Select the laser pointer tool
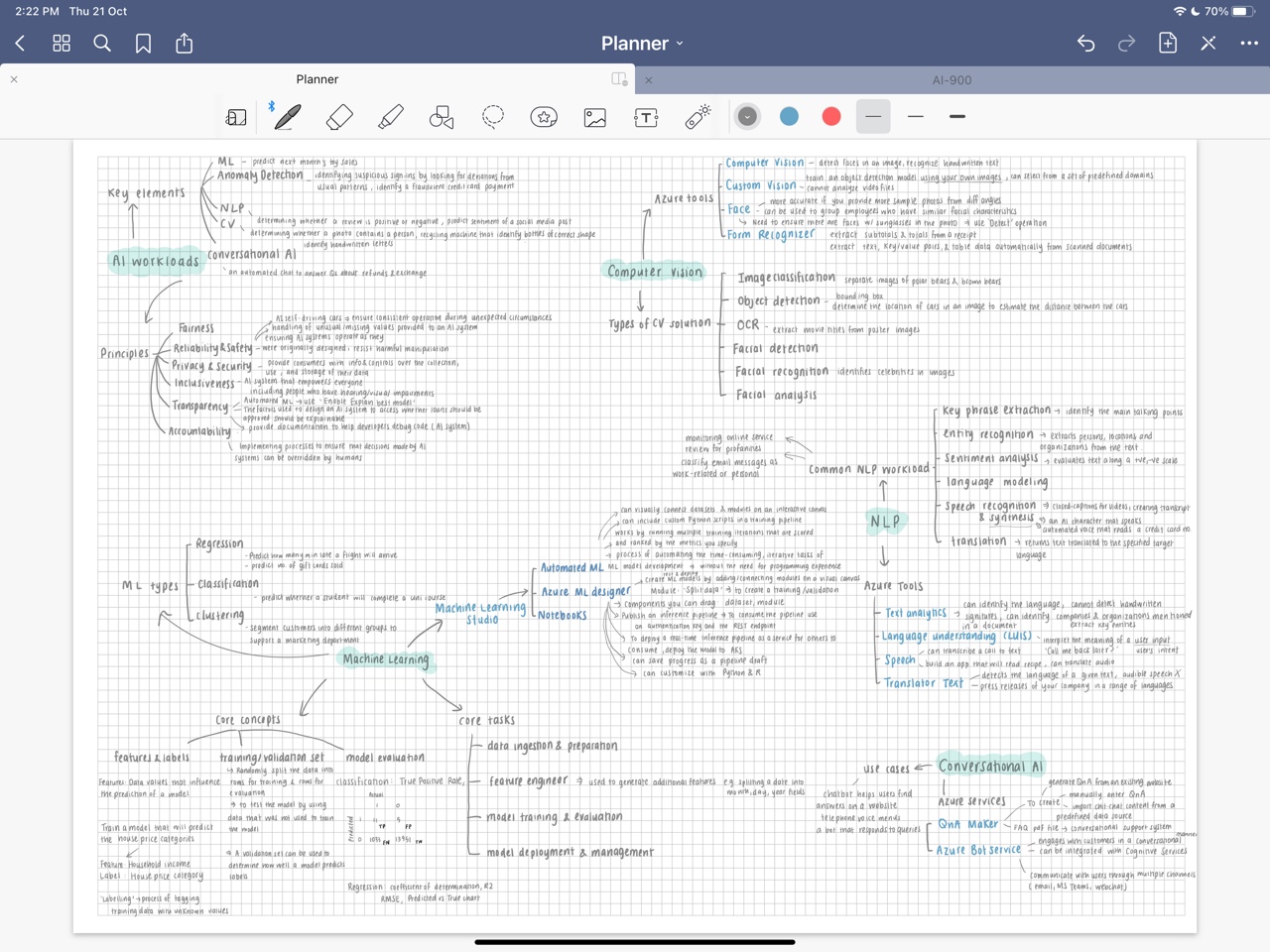The width and height of the screenshot is (1270, 952). 698,117
